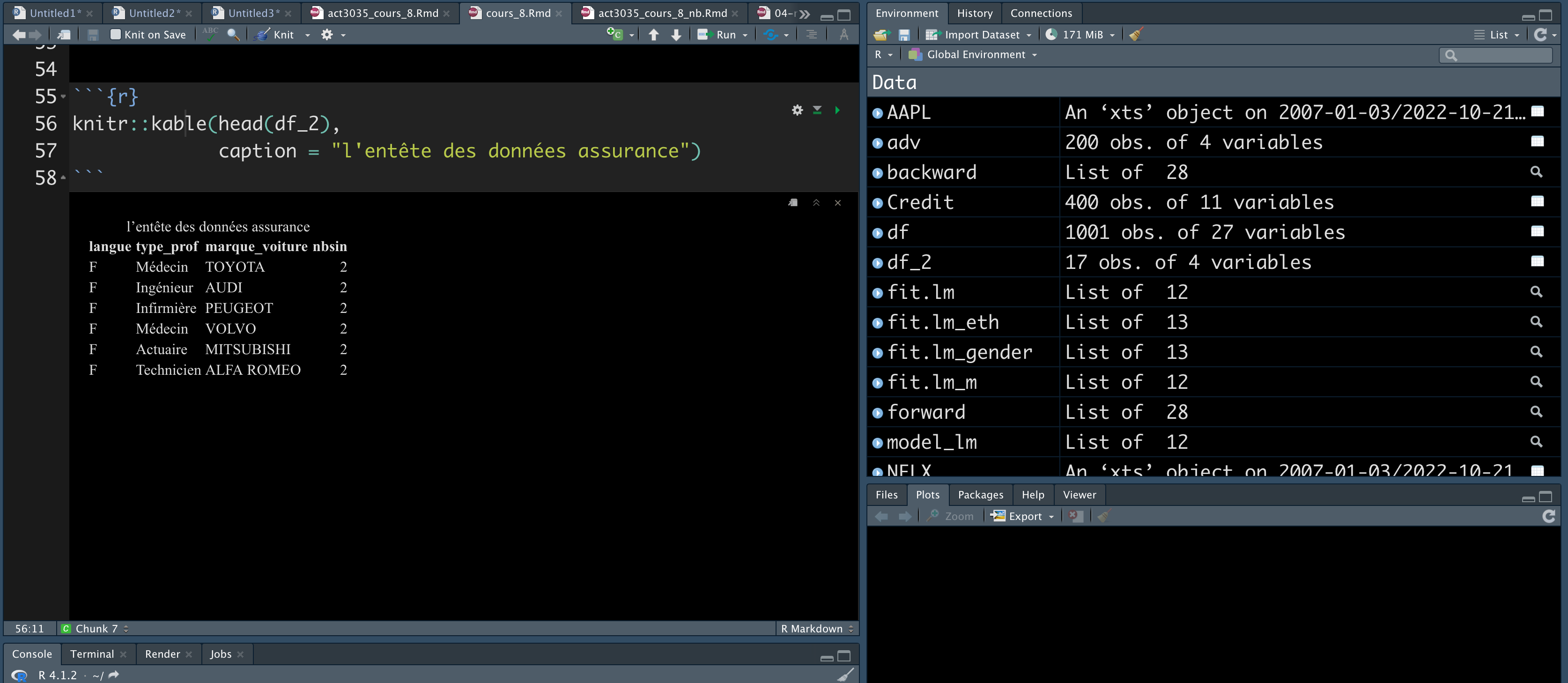The width and height of the screenshot is (1568, 683).
Task: Expand the forward list object
Action: pyautogui.click(x=877, y=413)
